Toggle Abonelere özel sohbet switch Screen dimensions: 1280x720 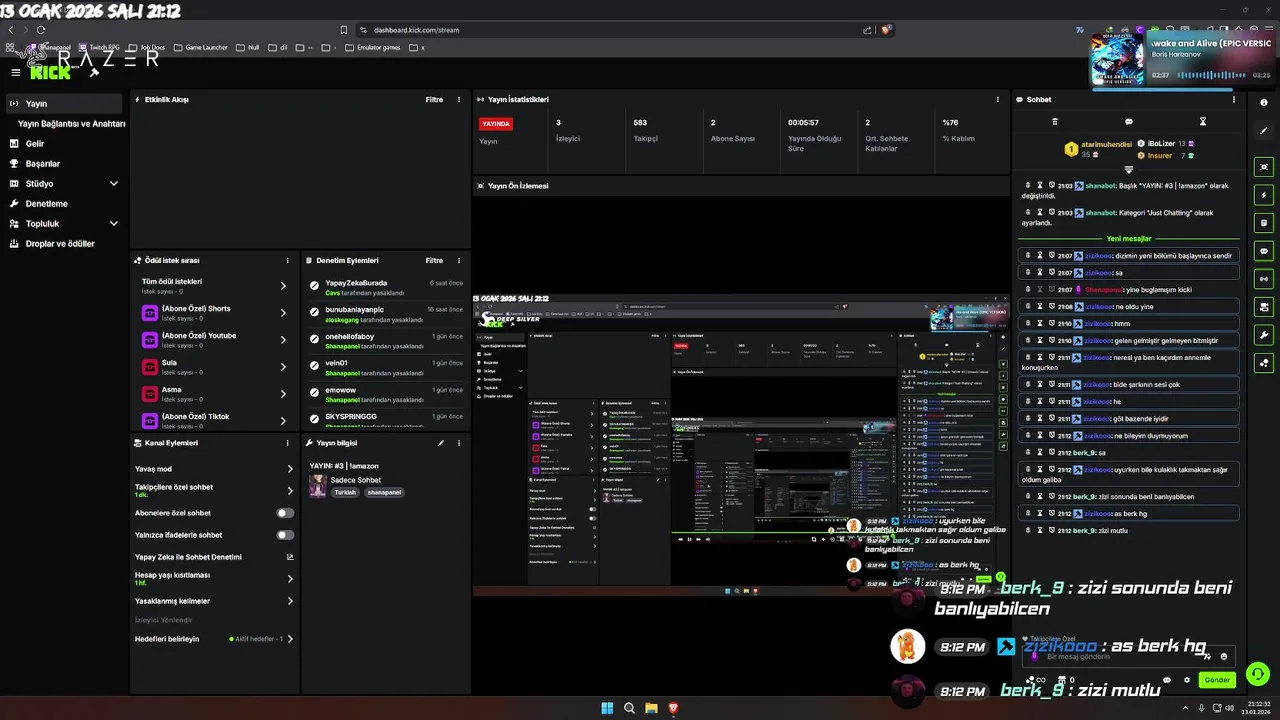point(285,513)
